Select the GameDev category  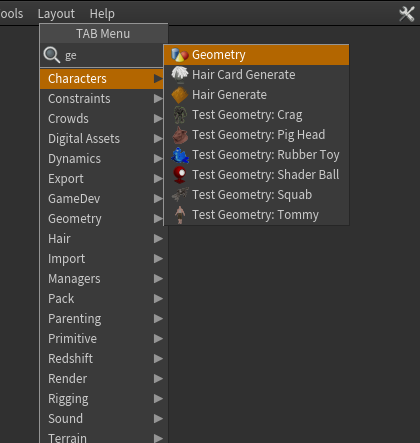click(101, 199)
